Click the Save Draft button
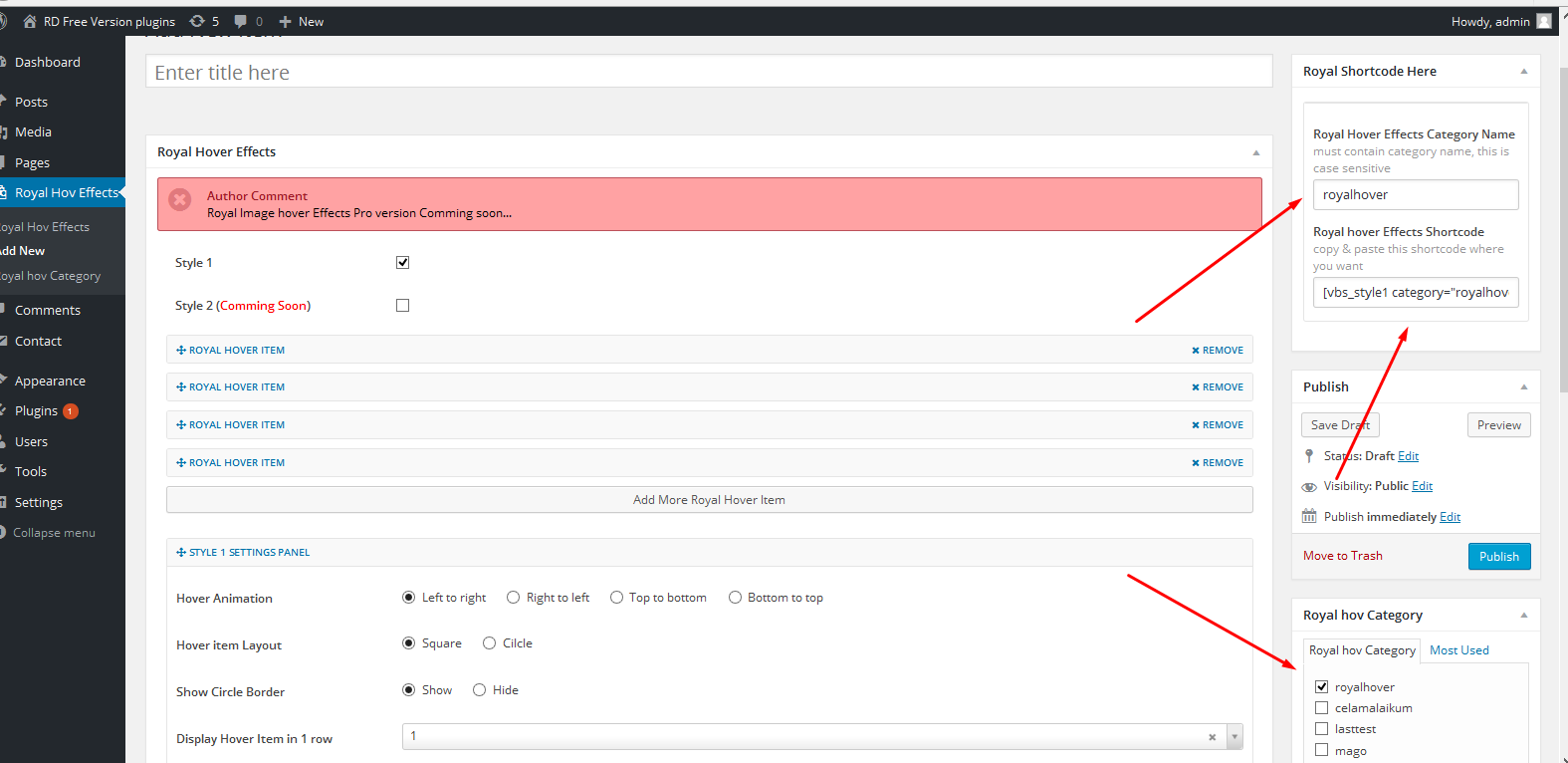 pos(1340,424)
